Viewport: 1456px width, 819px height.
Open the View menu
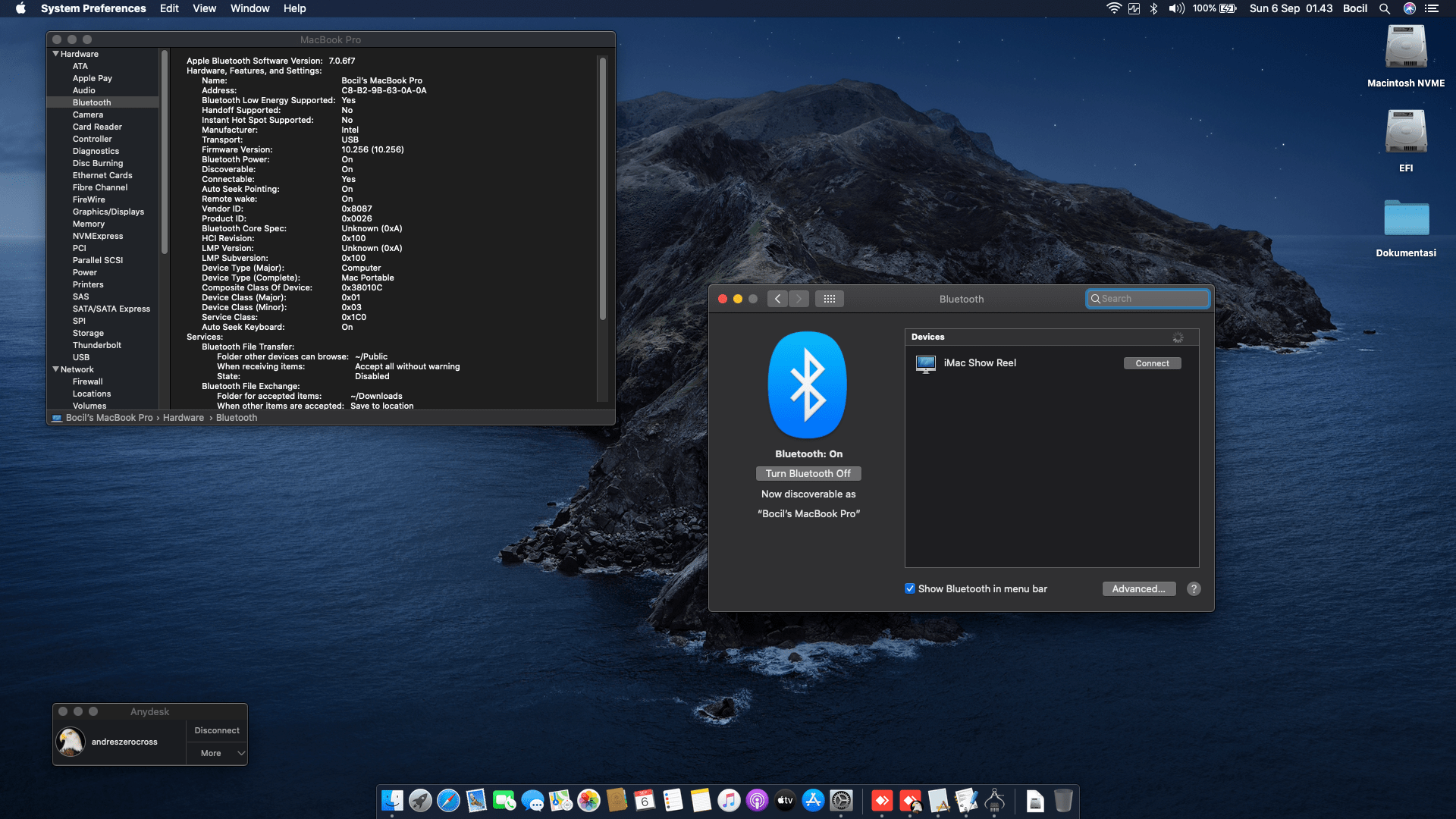point(204,8)
